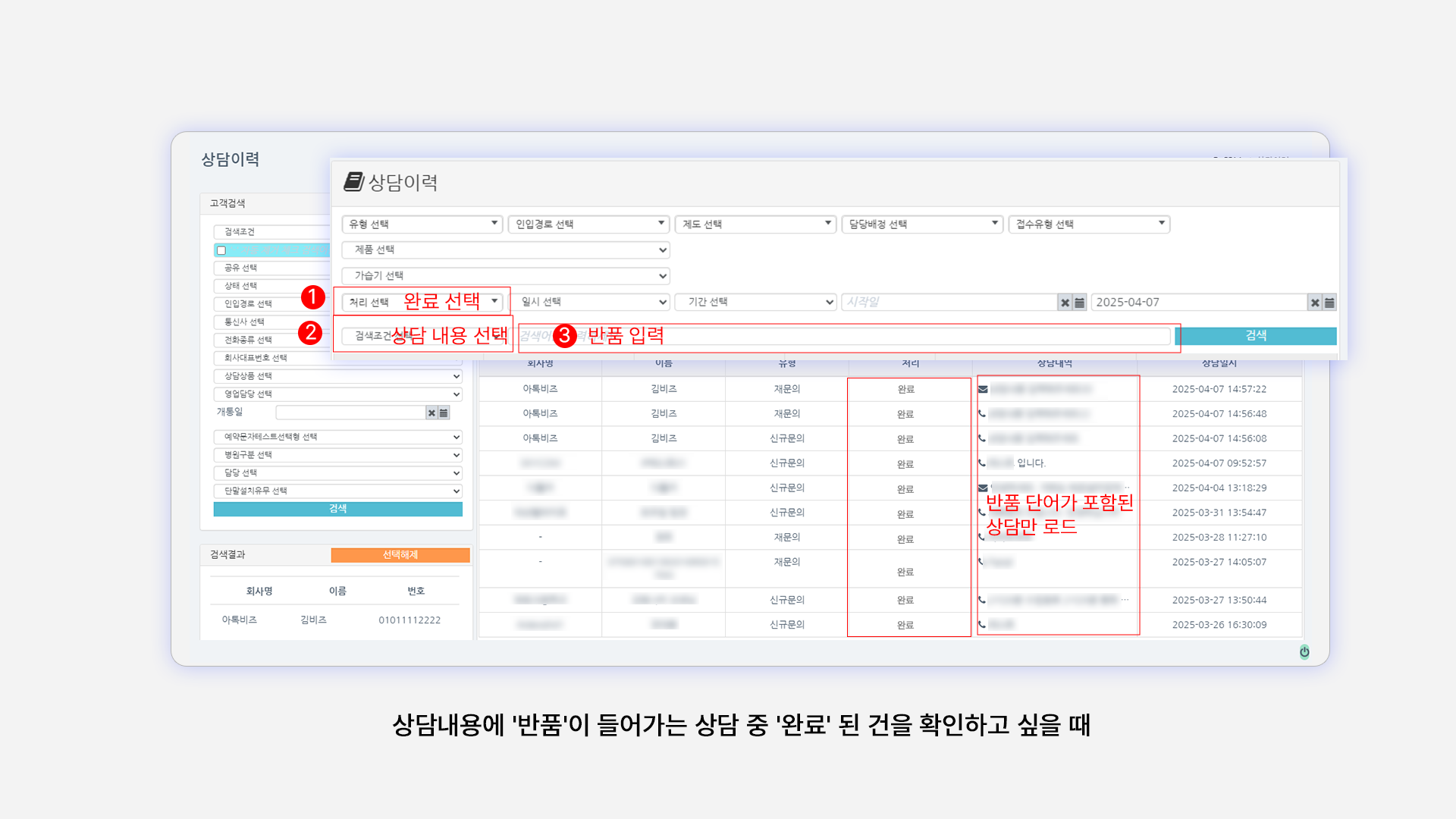1456x819 pixels.
Task: Open calendar icon beside 2025-04-07 date
Action: (1329, 303)
